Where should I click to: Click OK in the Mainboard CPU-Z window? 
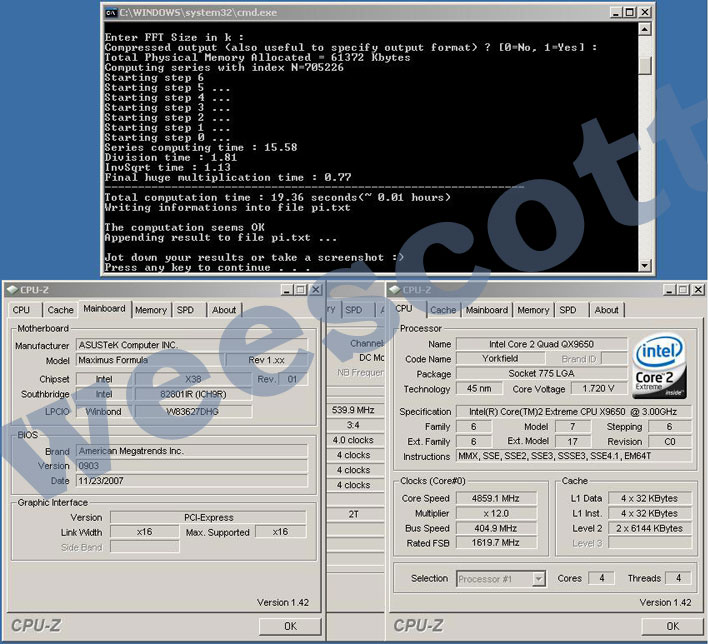coord(290,626)
